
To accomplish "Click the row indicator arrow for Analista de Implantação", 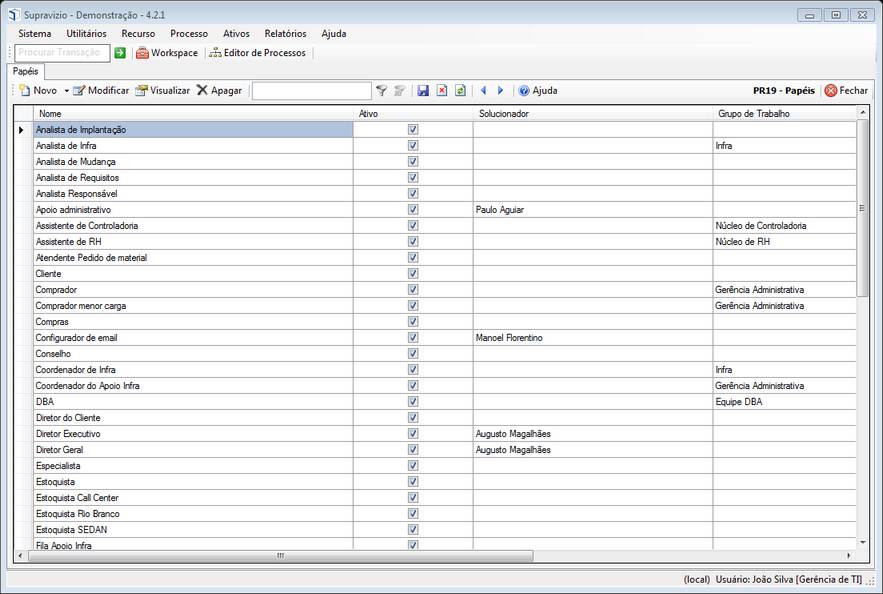I will coord(22,130).
